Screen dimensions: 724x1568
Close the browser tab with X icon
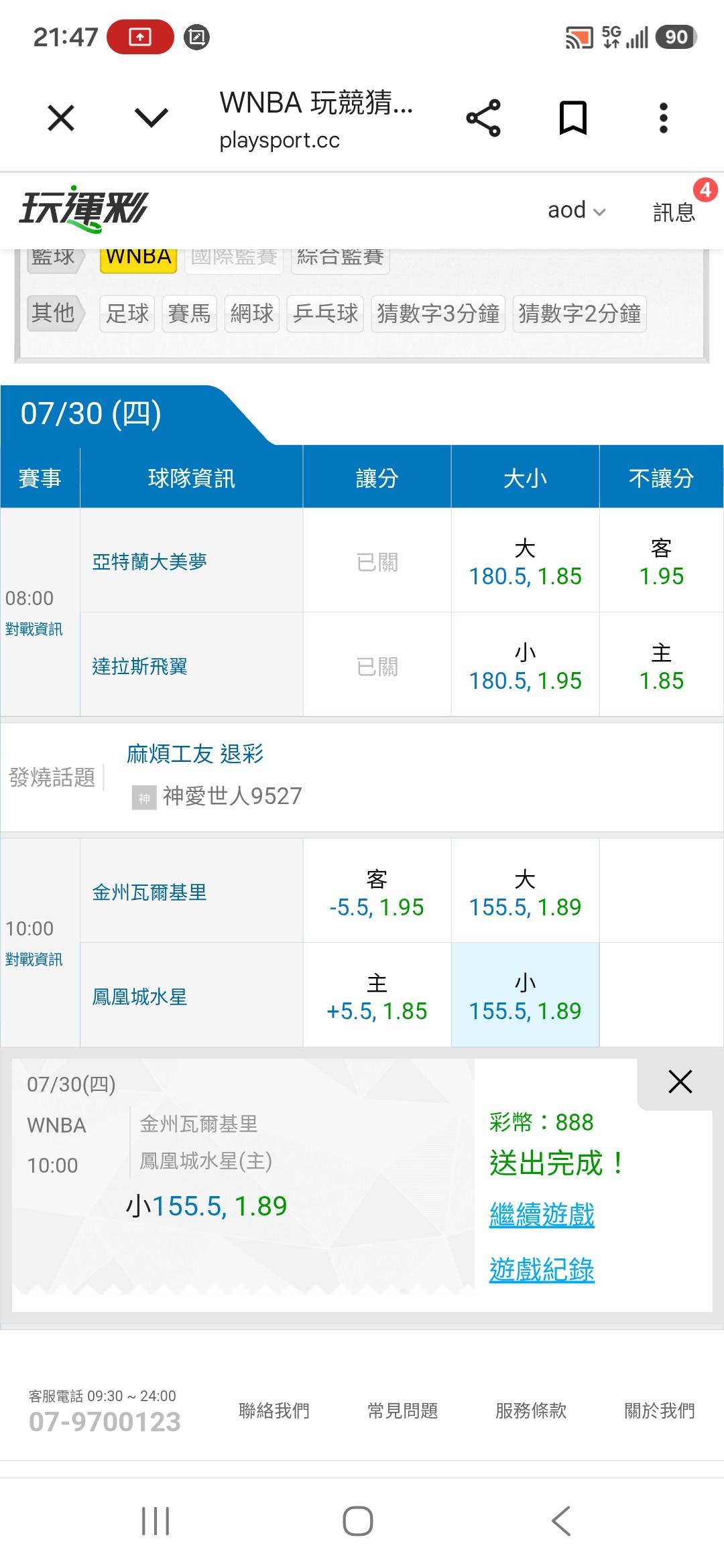(61, 119)
